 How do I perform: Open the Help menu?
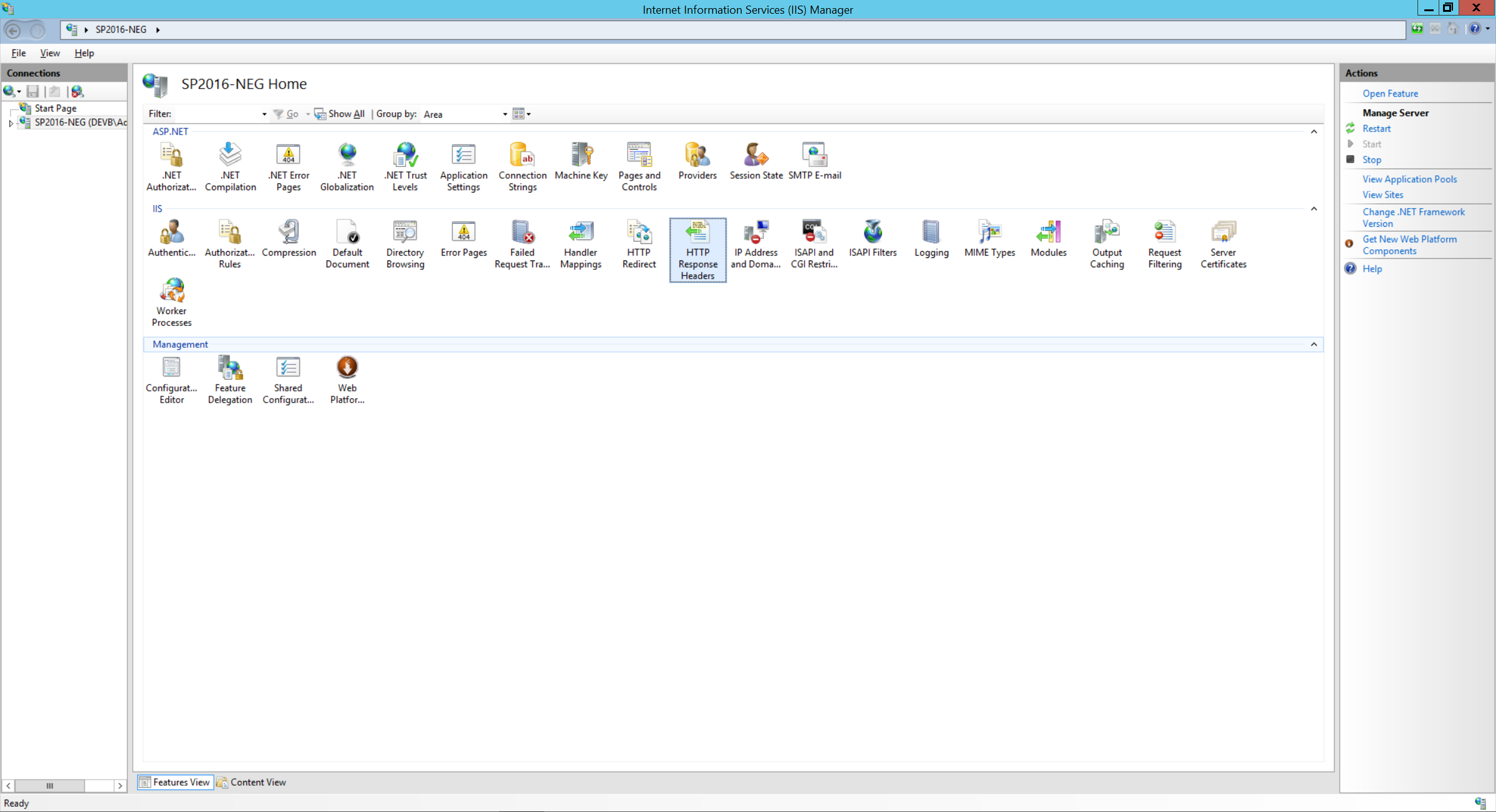84,53
